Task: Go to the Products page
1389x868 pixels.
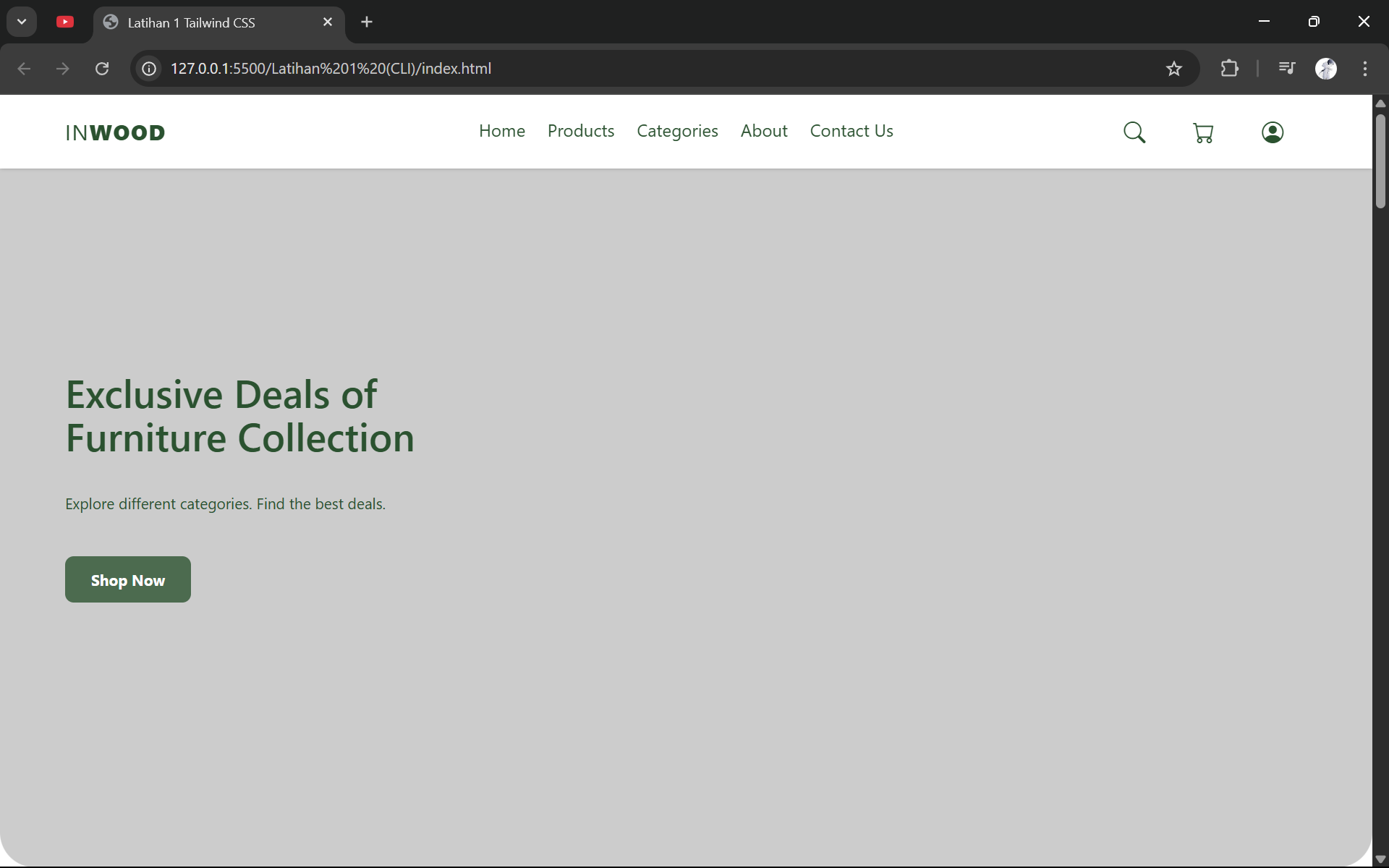Action: click(581, 131)
